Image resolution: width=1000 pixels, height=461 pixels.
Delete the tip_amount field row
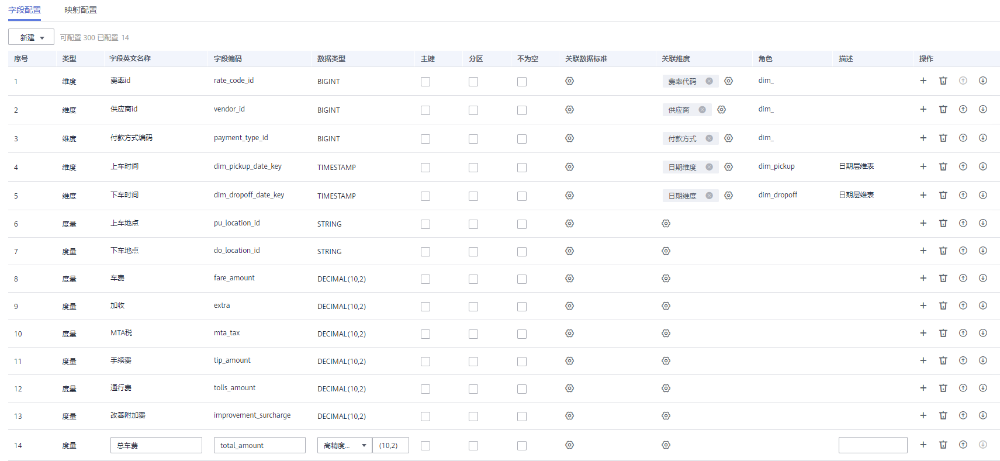click(942, 360)
